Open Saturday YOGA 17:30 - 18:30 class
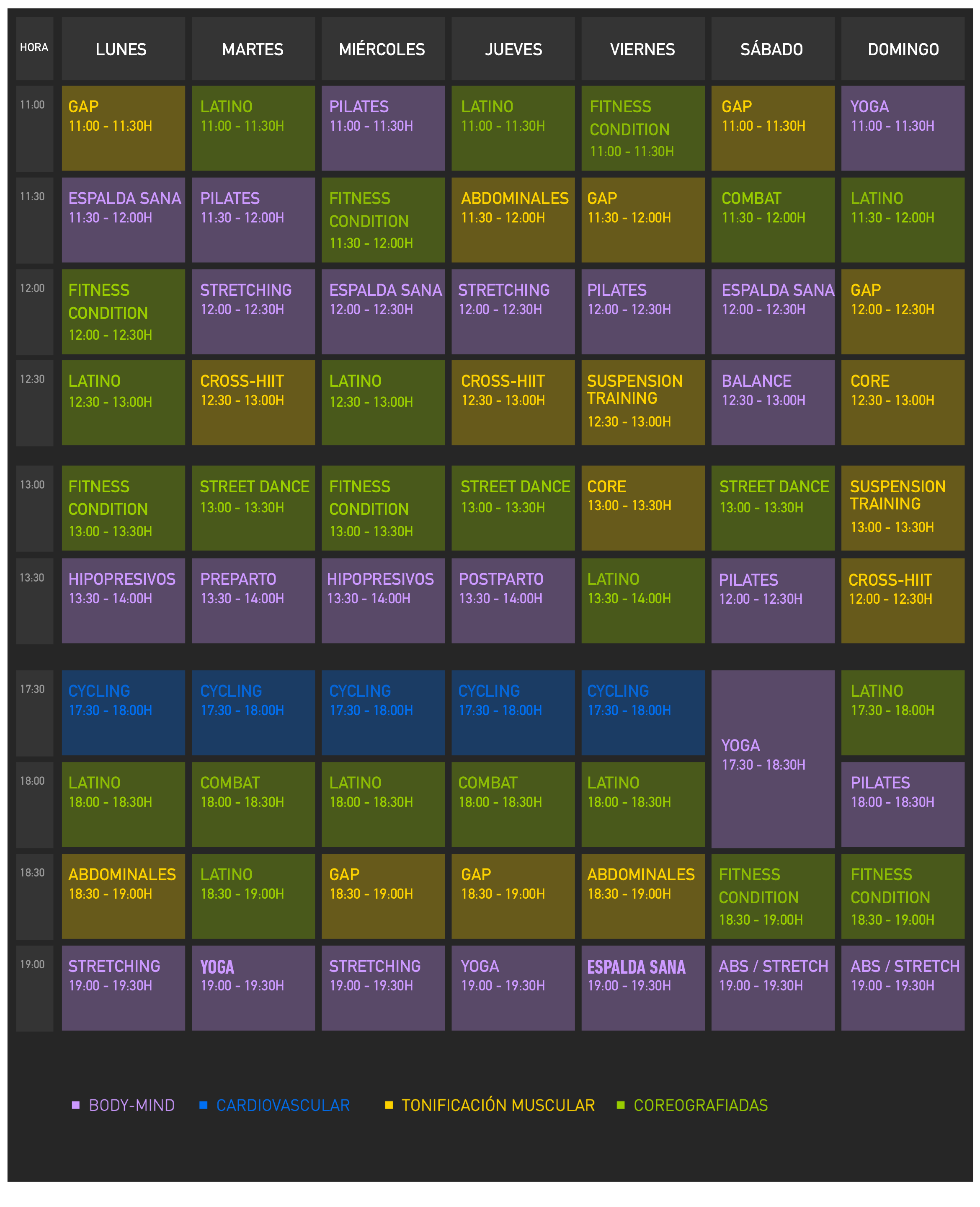Viewport: 980px width, 1207px height. [x=773, y=759]
